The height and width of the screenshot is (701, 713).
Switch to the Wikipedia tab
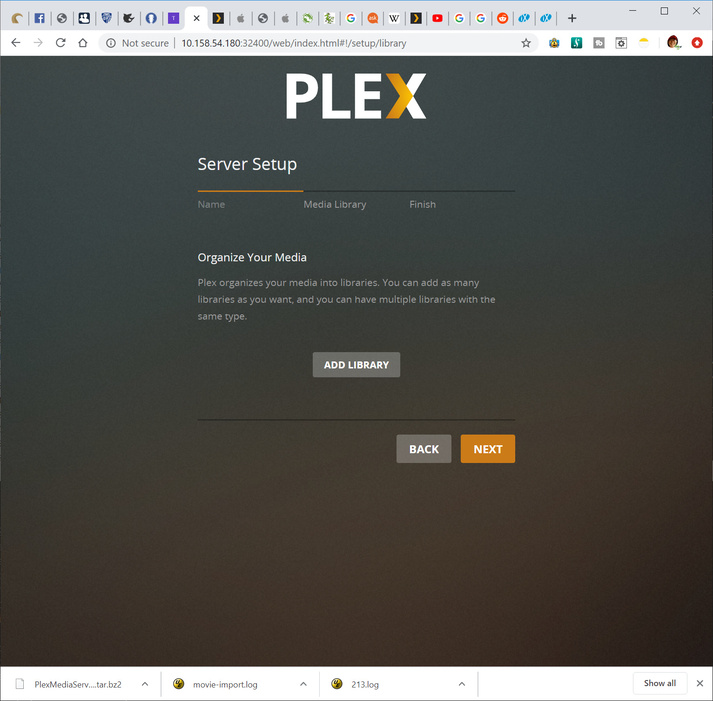394,18
